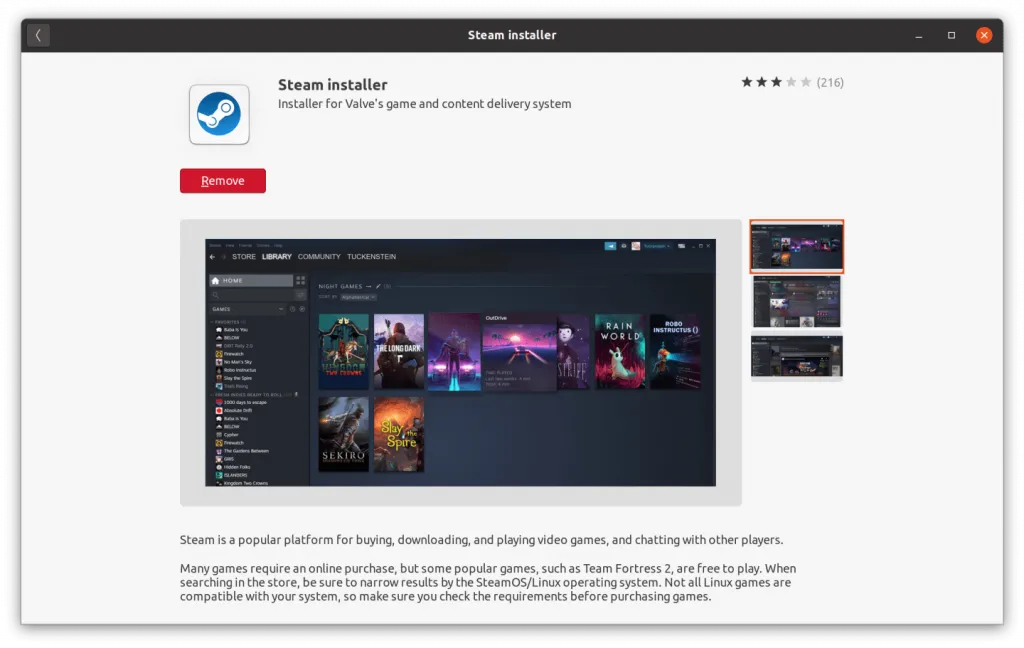1024x648 pixels.
Task: Open the star rating reviews
Action: point(776,82)
